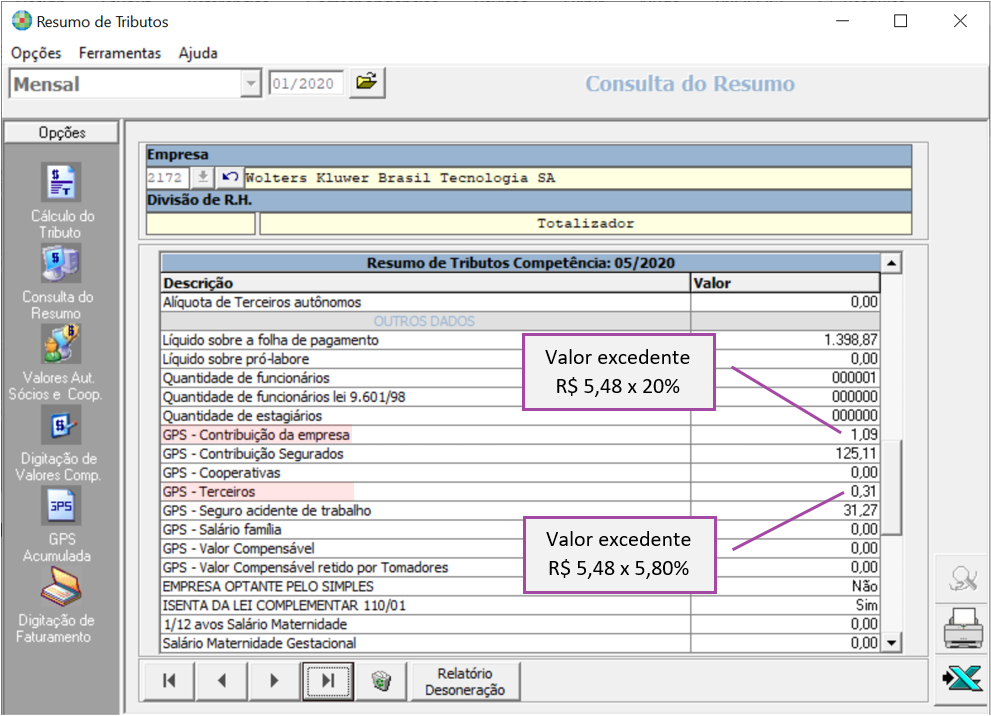Select the Consulta do Resumo sidebar icon
Viewport: 991px width, 716px height.
[x=61, y=263]
